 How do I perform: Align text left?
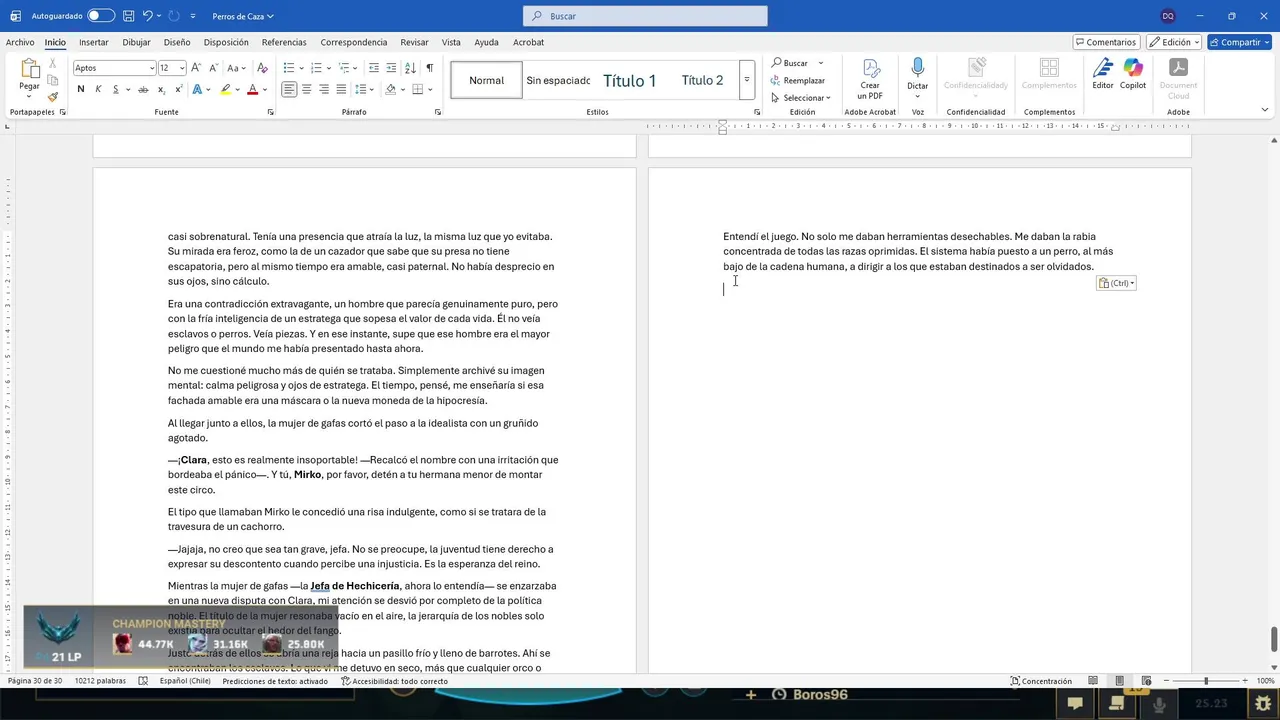(x=289, y=89)
